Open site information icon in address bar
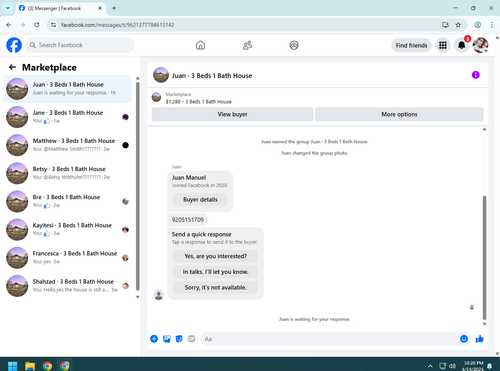Viewport: 500px width, 371px height. 53,25
